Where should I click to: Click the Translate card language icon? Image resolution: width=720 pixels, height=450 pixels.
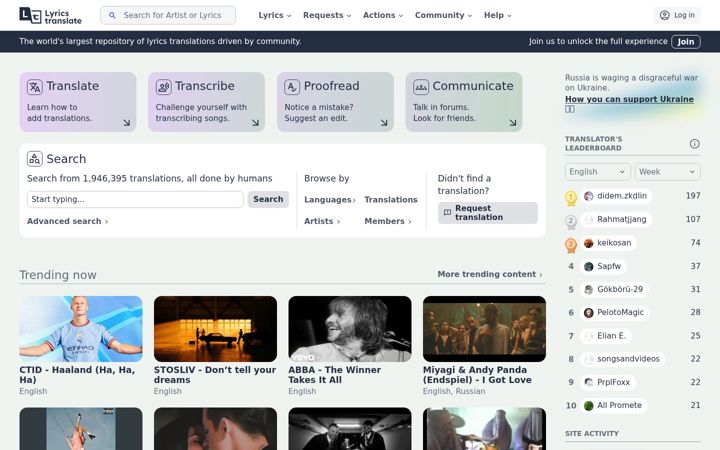[x=34, y=87]
